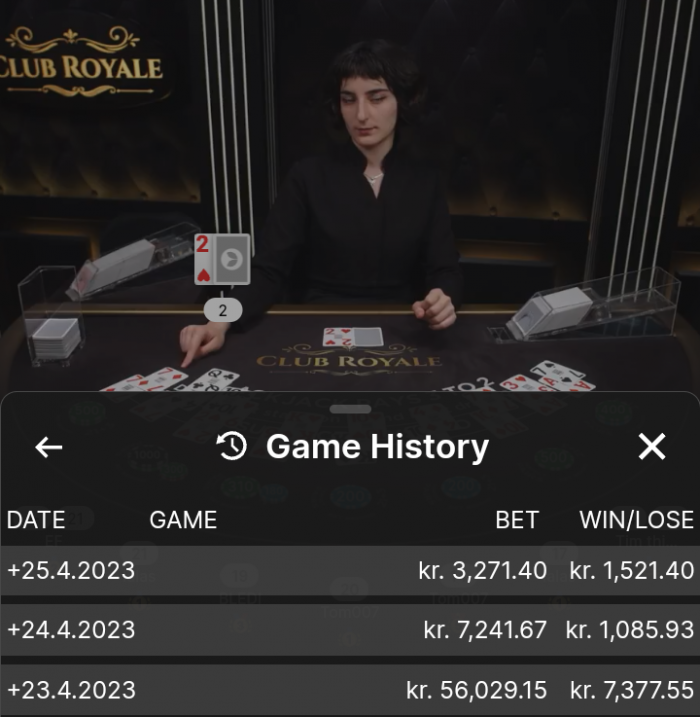Click the face-down card icon in overlay
The height and width of the screenshot is (717, 700).
232,259
